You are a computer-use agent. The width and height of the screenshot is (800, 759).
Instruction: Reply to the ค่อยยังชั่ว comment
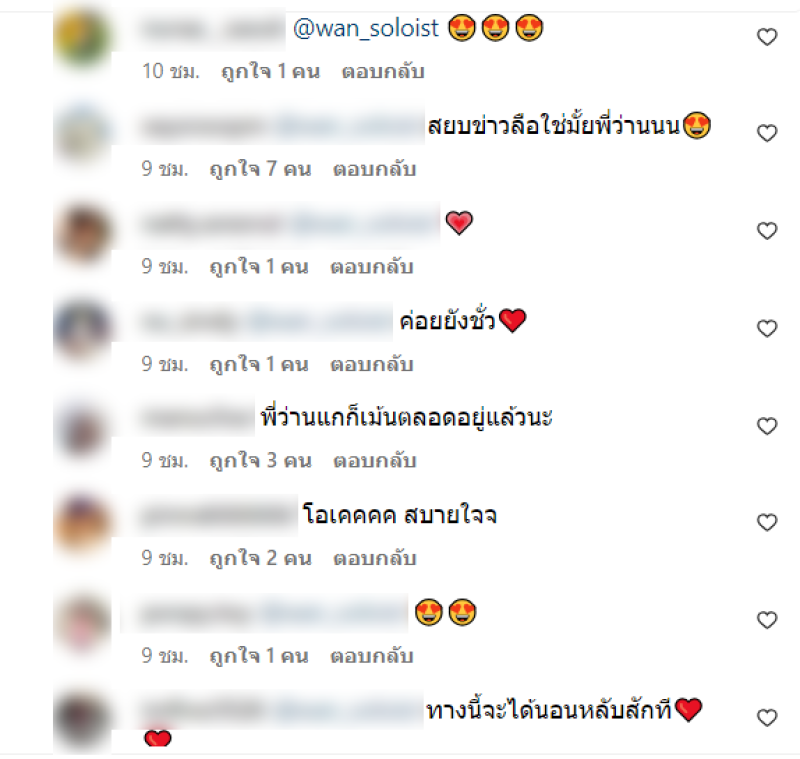pyautogui.click(x=371, y=364)
